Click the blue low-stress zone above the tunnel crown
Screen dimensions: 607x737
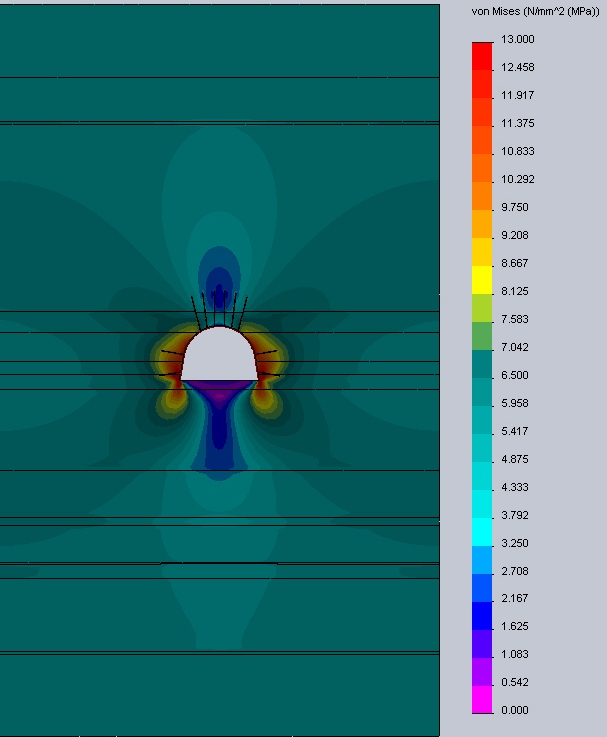[x=220, y=277]
